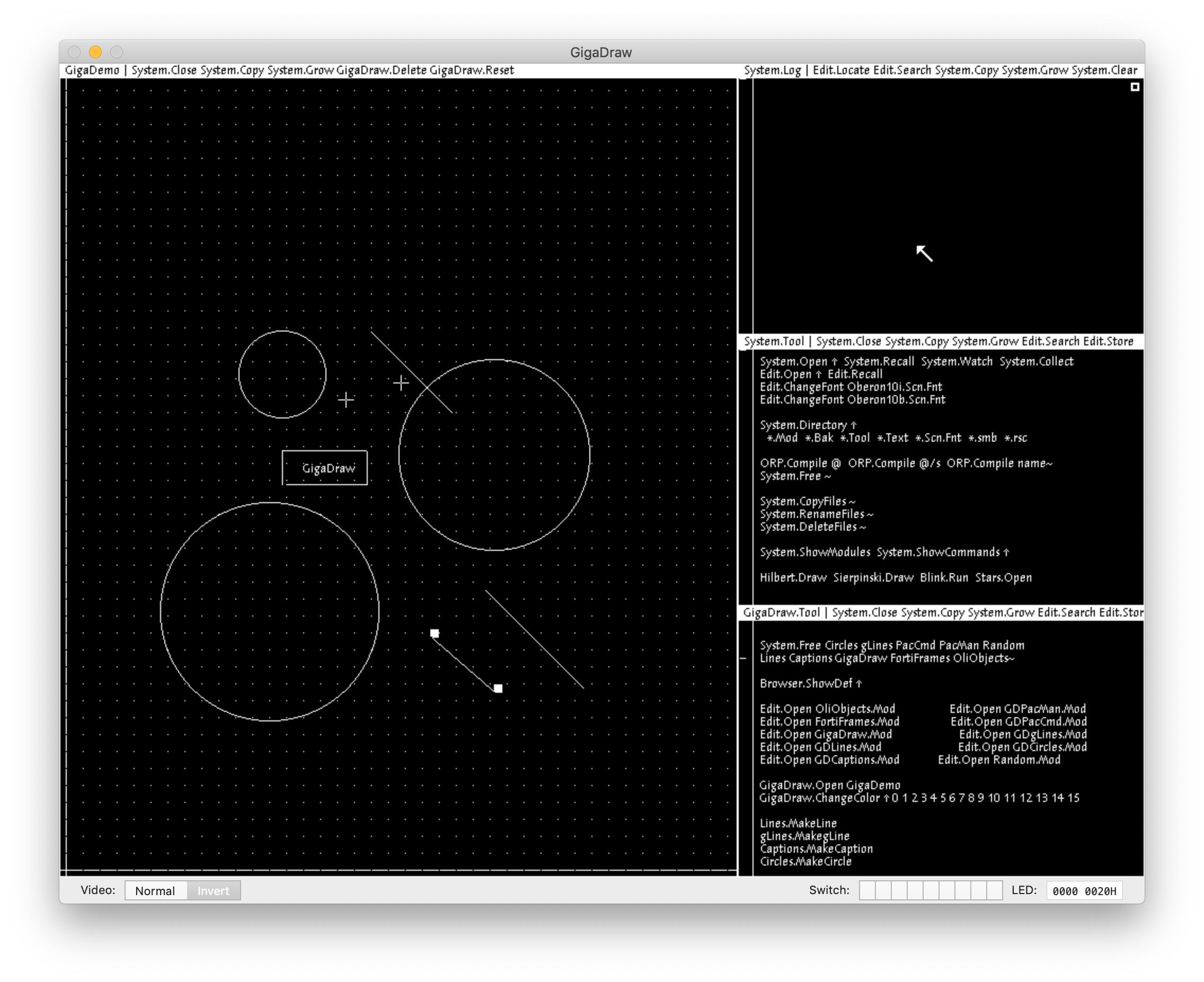
Task: Select Normal video mode
Action: [x=155, y=890]
